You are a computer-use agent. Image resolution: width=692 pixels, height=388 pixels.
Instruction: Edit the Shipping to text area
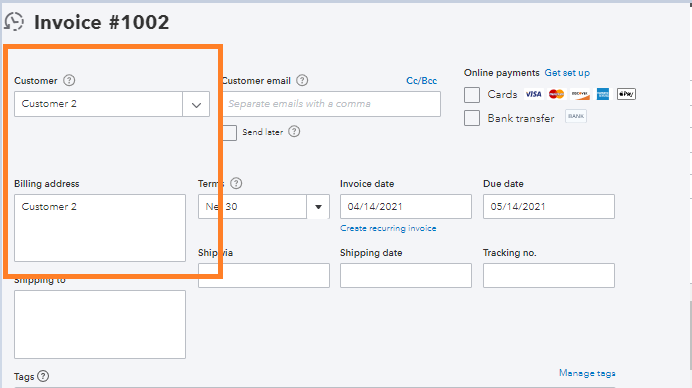[x=100, y=324]
